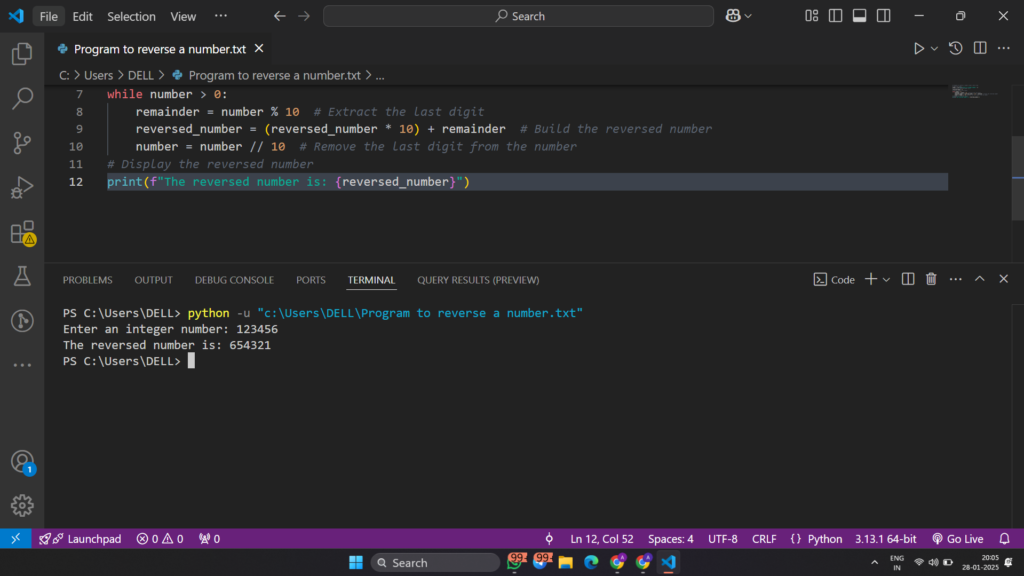The width and height of the screenshot is (1024, 576).
Task: Open the Extensions view with warning badge
Action: click(x=22, y=232)
